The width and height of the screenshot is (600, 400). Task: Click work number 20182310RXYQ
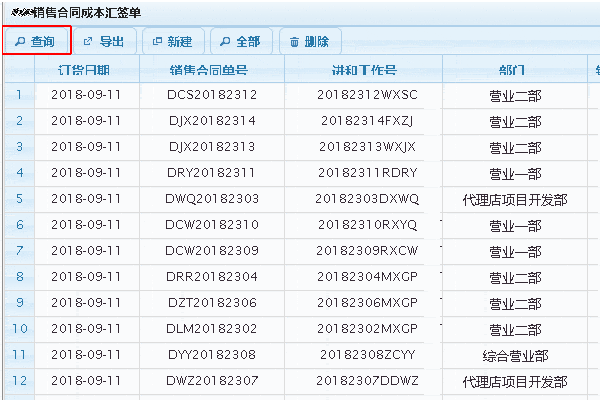tap(367, 225)
